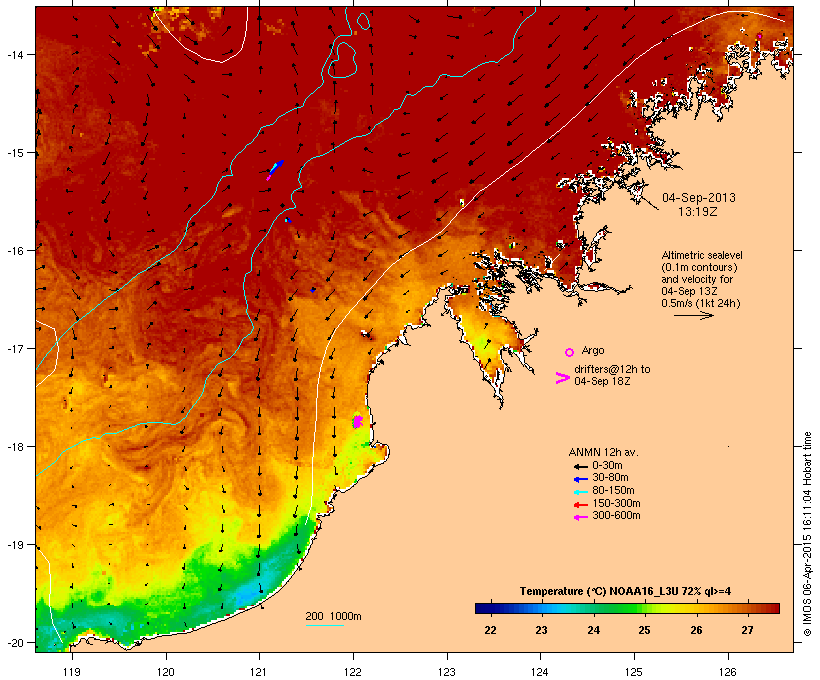Click the 'ANMN 12h av.' heading

[x=603, y=452]
